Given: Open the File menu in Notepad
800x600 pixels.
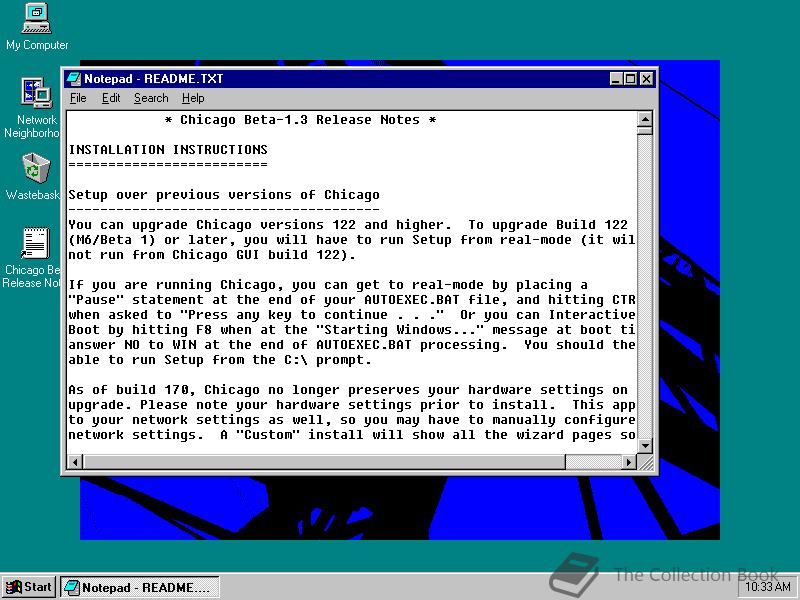Looking at the screenshot, I should (x=78, y=98).
